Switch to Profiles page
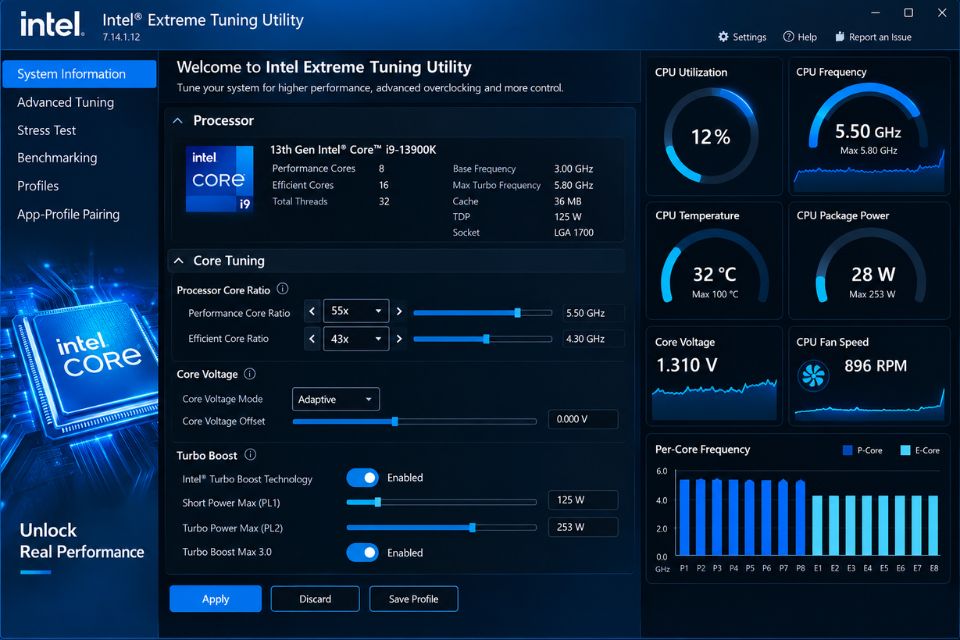The height and width of the screenshot is (640, 960). [x=38, y=186]
